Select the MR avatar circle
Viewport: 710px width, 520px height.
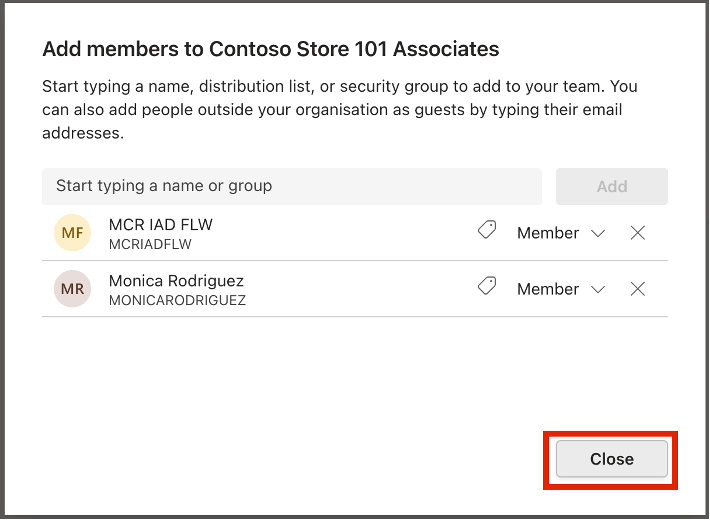72,289
